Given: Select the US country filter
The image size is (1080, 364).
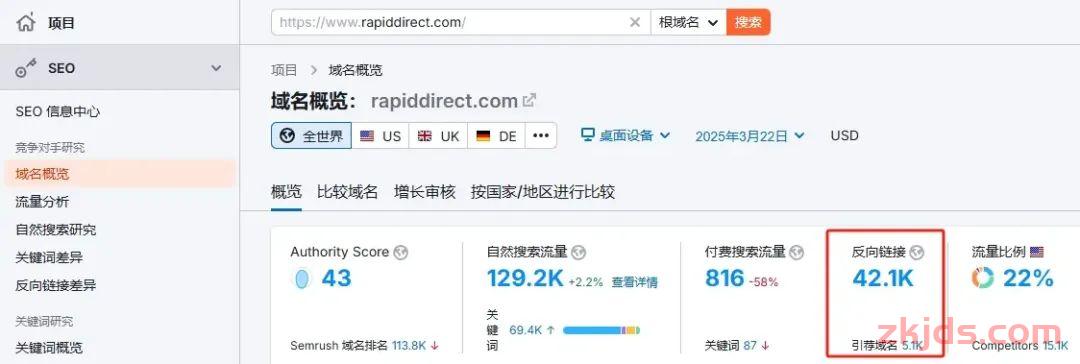Looking at the screenshot, I should (380, 136).
